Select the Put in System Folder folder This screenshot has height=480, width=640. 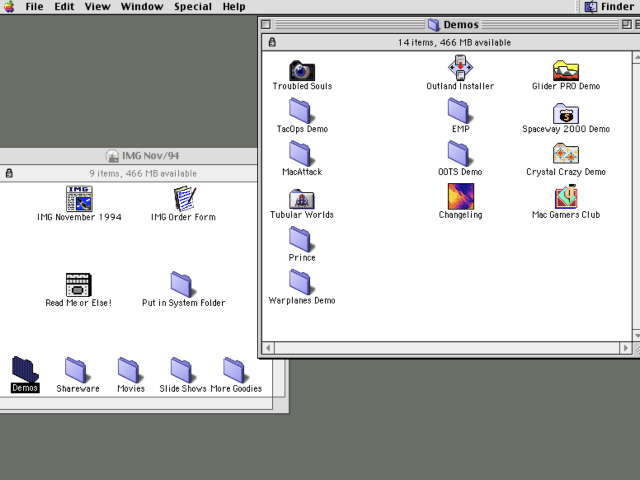(182, 284)
